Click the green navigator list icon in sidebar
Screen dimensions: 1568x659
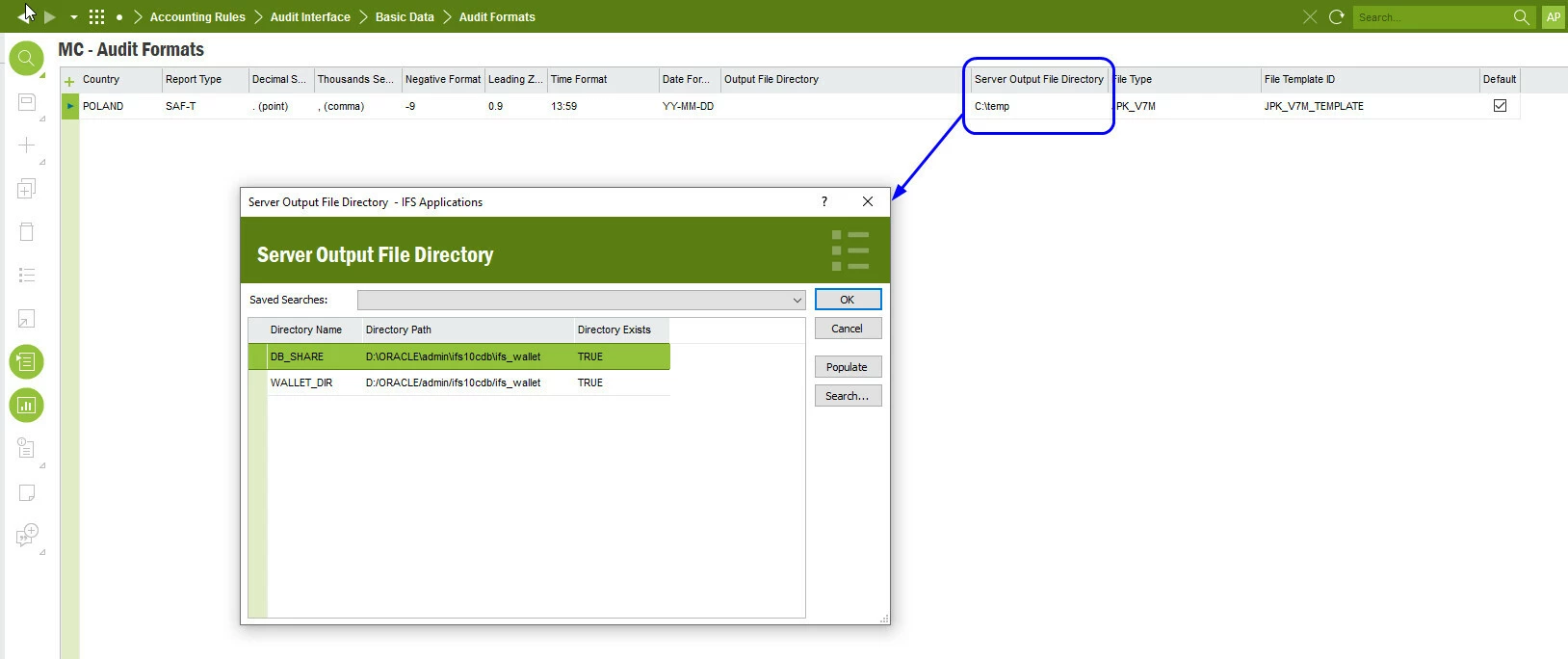click(x=27, y=362)
